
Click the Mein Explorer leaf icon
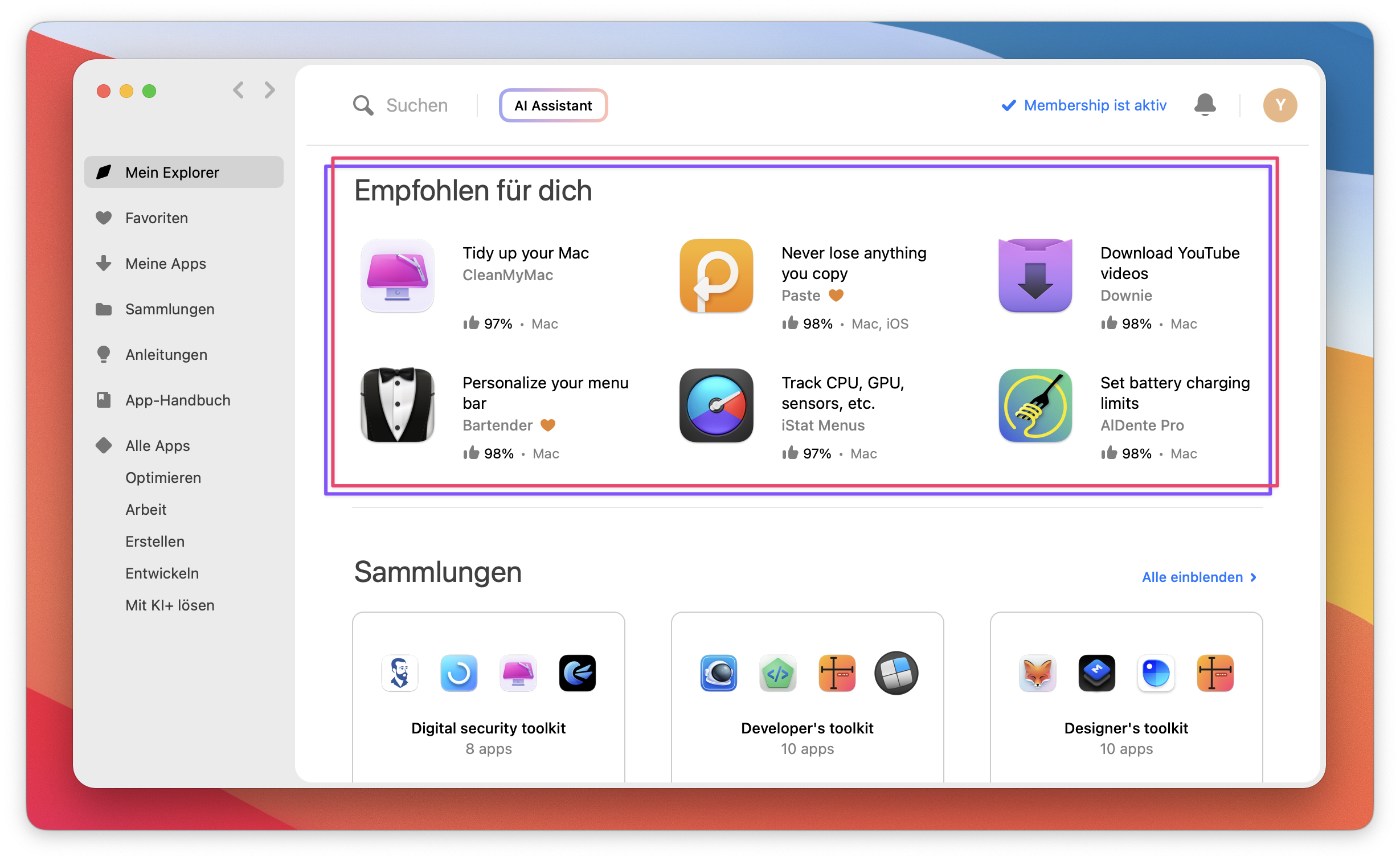(104, 172)
